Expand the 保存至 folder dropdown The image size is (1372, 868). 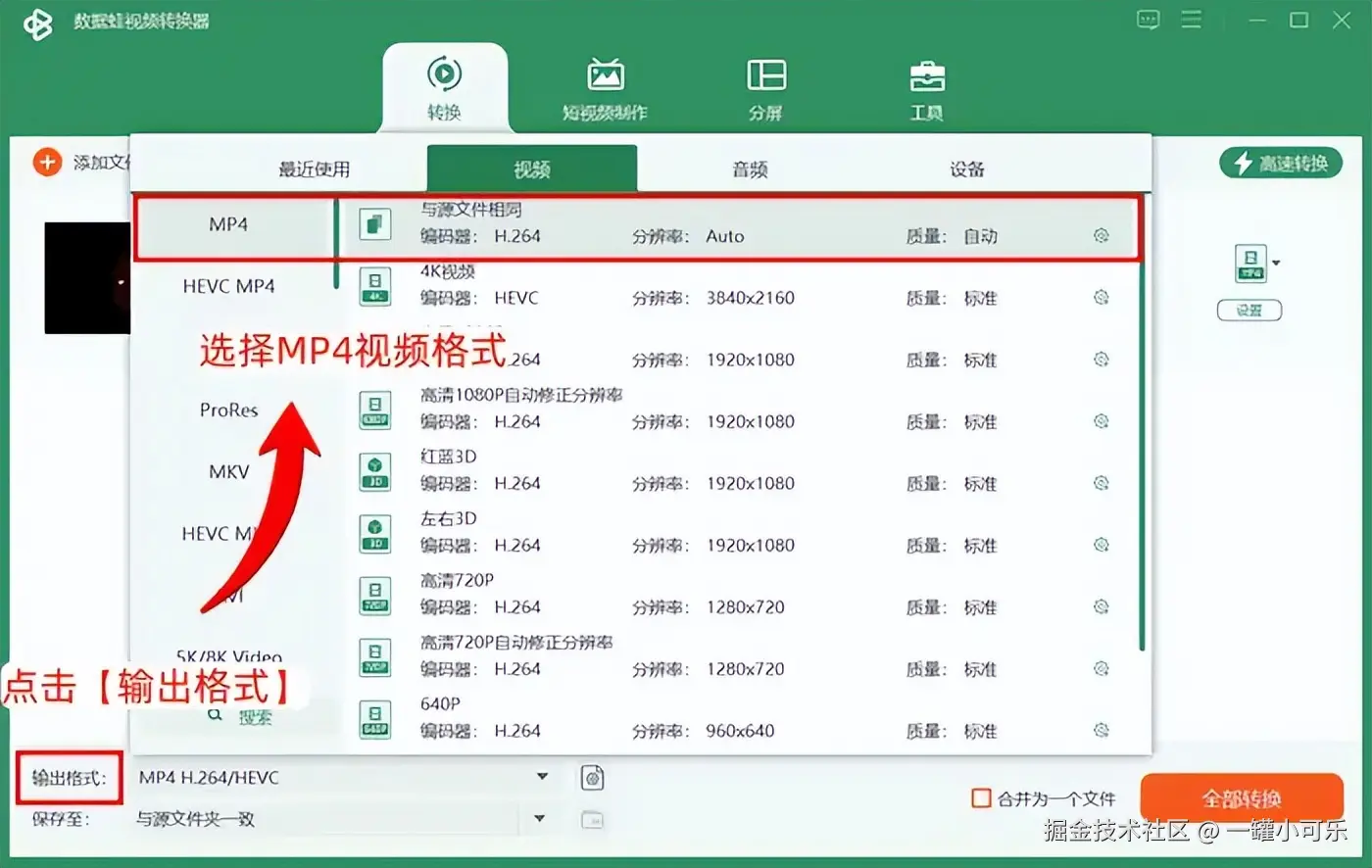coord(539,818)
